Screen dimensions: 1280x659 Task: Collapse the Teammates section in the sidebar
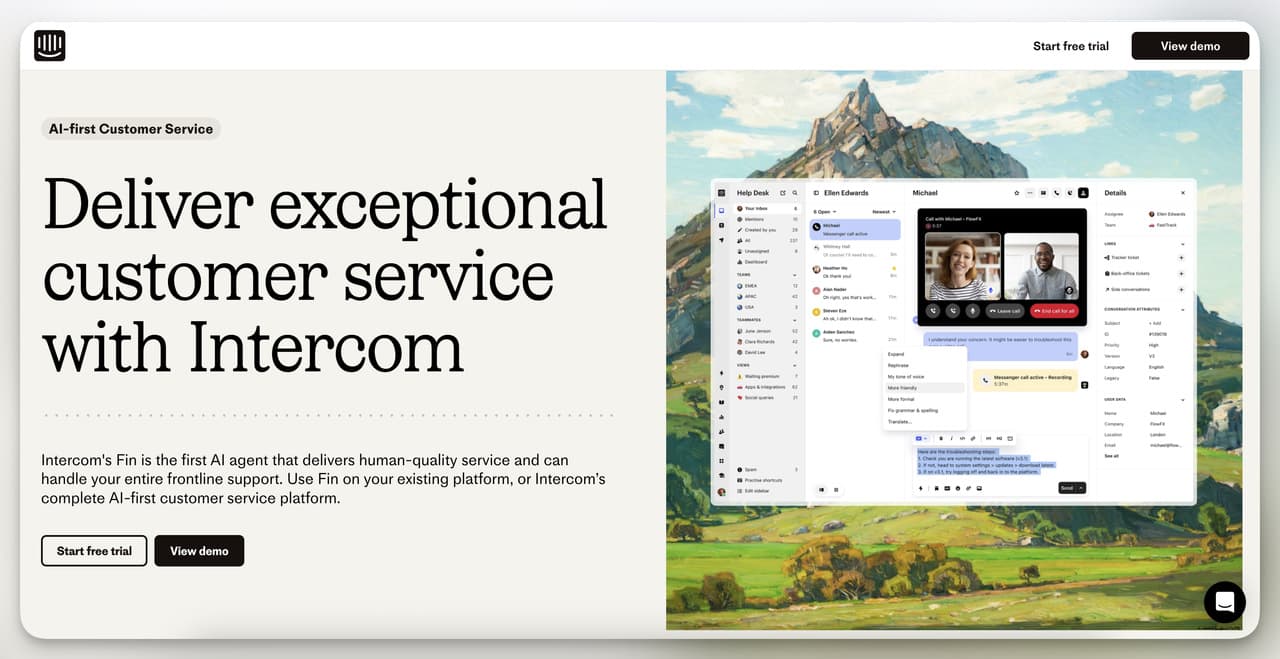click(794, 320)
